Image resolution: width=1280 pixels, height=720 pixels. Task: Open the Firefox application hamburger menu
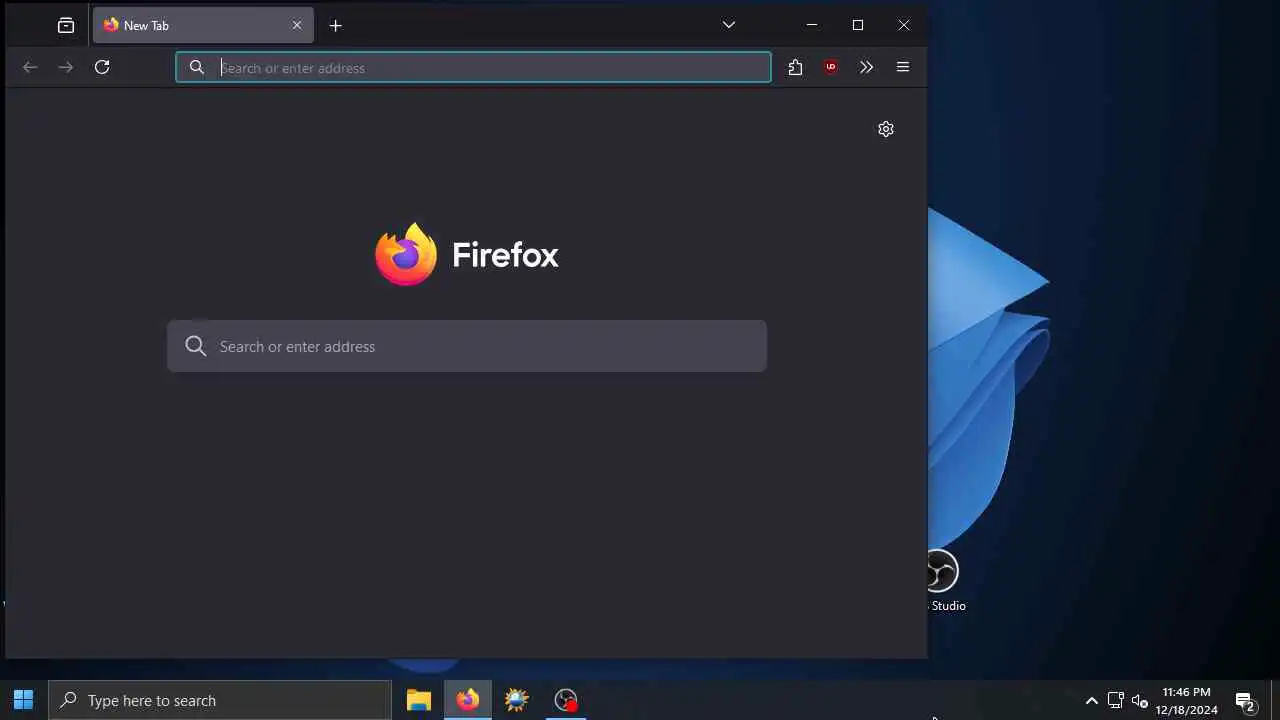(x=903, y=67)
